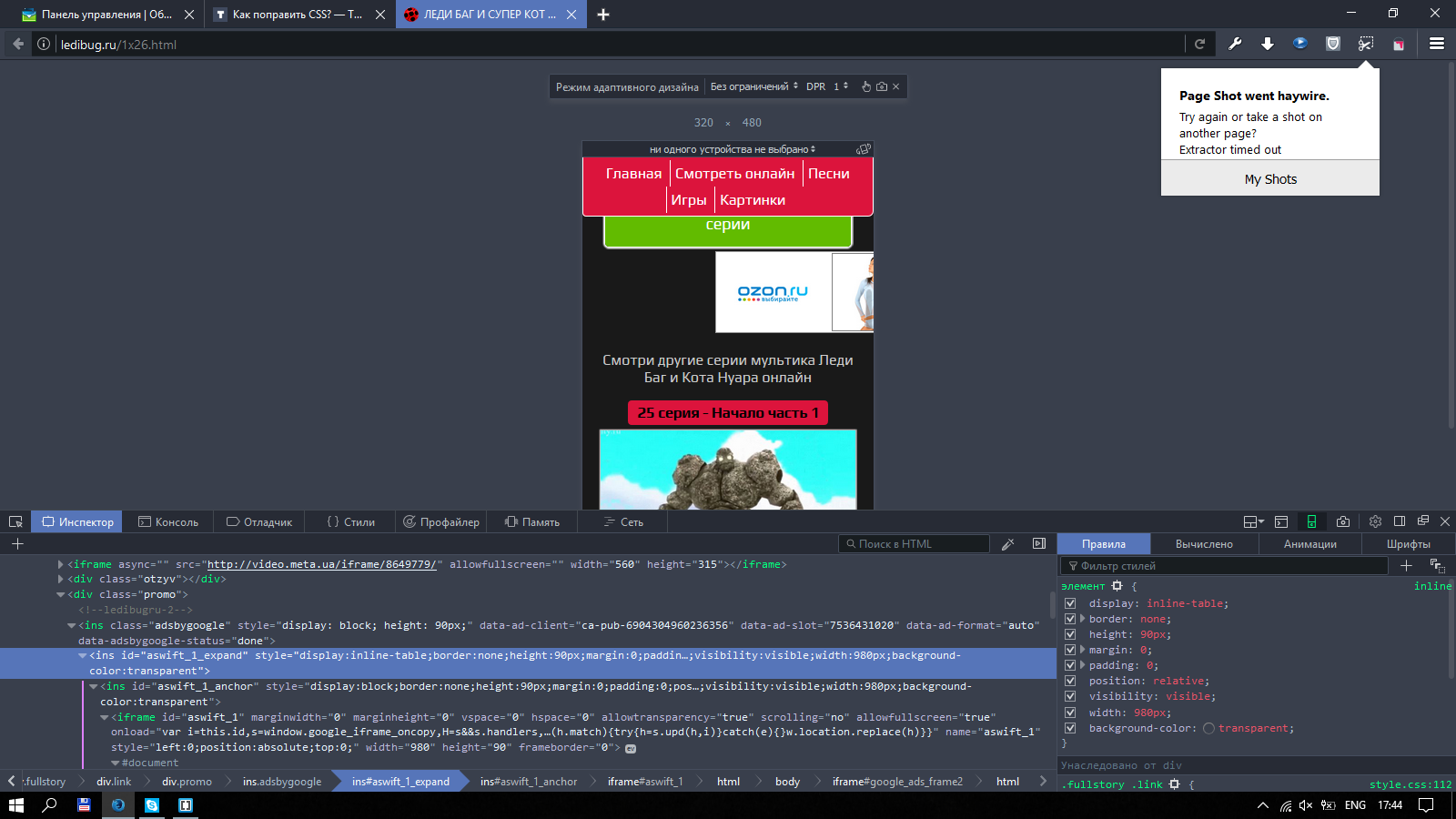Open DevTools settings gear
The width and height of the screenshot is (1456, 819).
coord(1375,521)
